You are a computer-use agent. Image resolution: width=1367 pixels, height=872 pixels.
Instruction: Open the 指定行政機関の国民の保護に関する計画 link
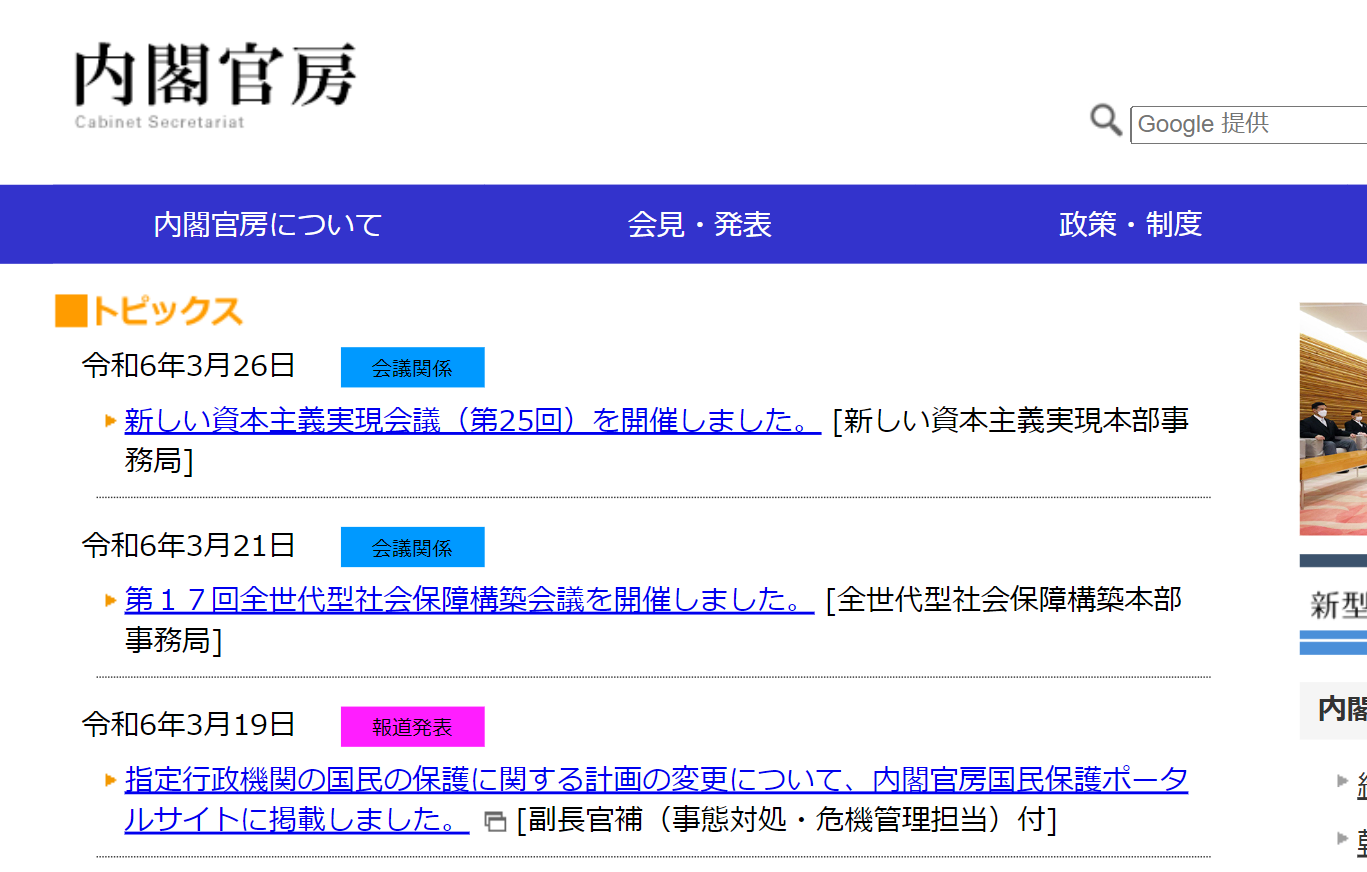[656, 780]
